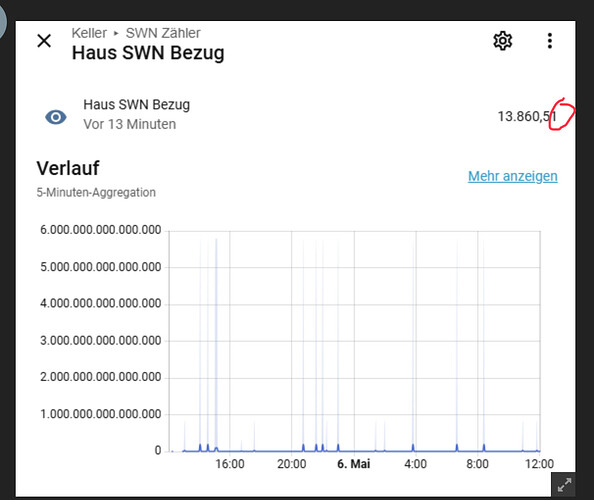Select the Keller breadcrumb

pyautogui.click(x=89, y=33)
